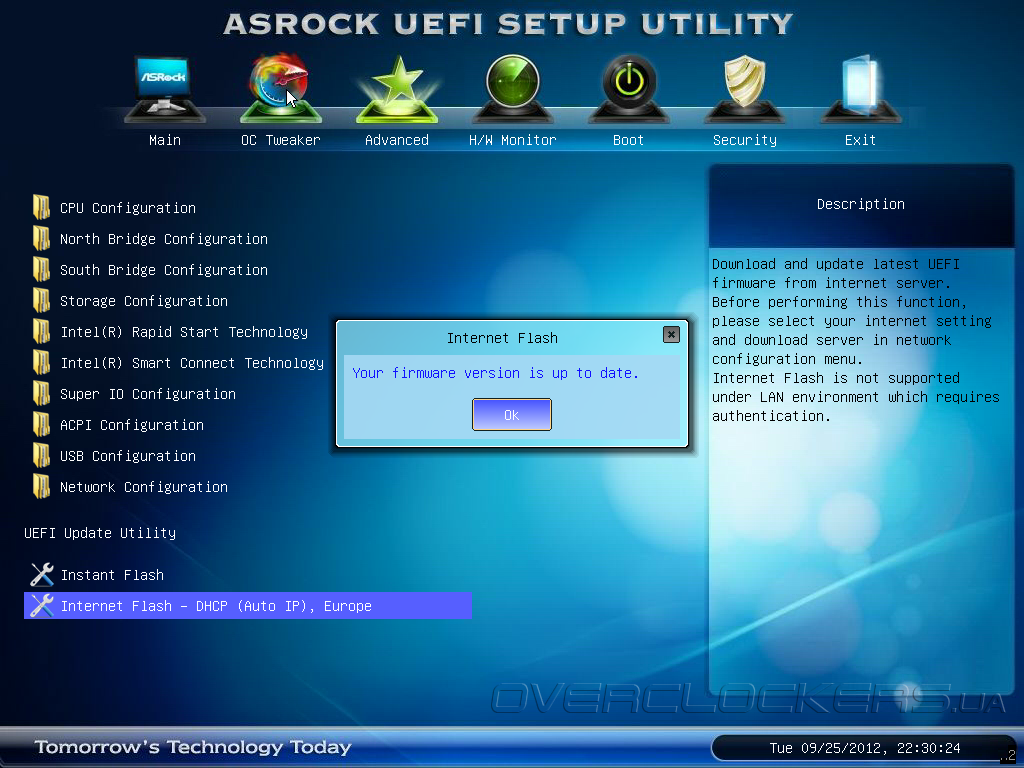Open North Bridge Configuration submenu
The height and width of the screenshot is (768, 1024).
click(x=164, y=239)
